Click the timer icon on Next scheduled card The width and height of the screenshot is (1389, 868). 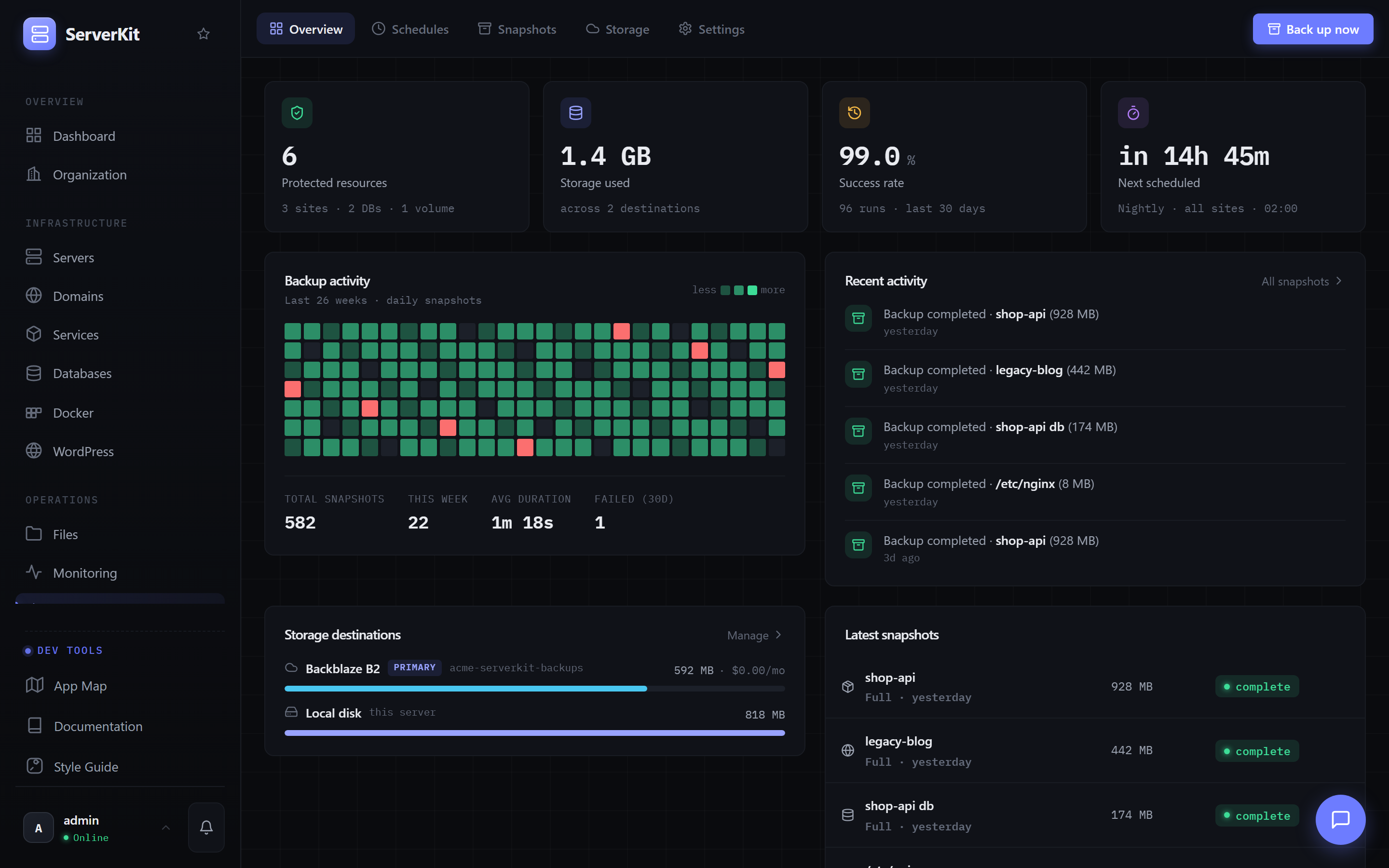click(x=1133, y=112)
